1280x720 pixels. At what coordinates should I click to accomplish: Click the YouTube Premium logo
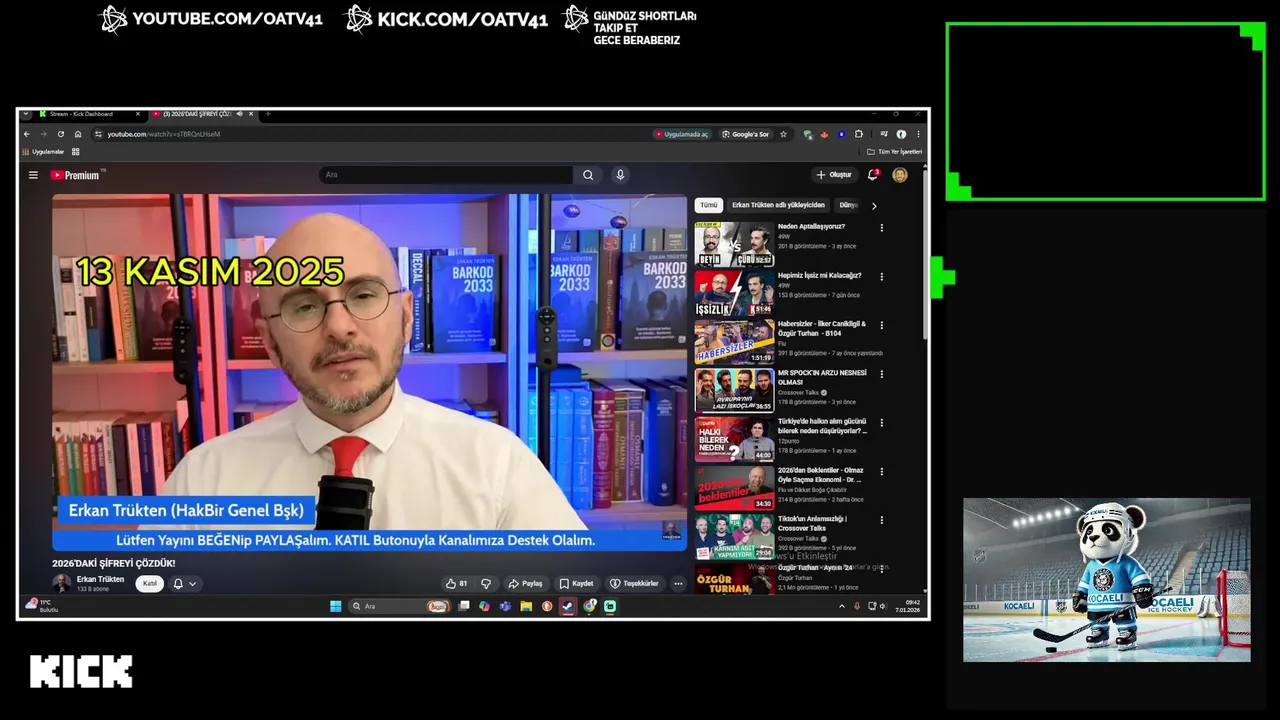pyautogui.click(x=75, y=175)
